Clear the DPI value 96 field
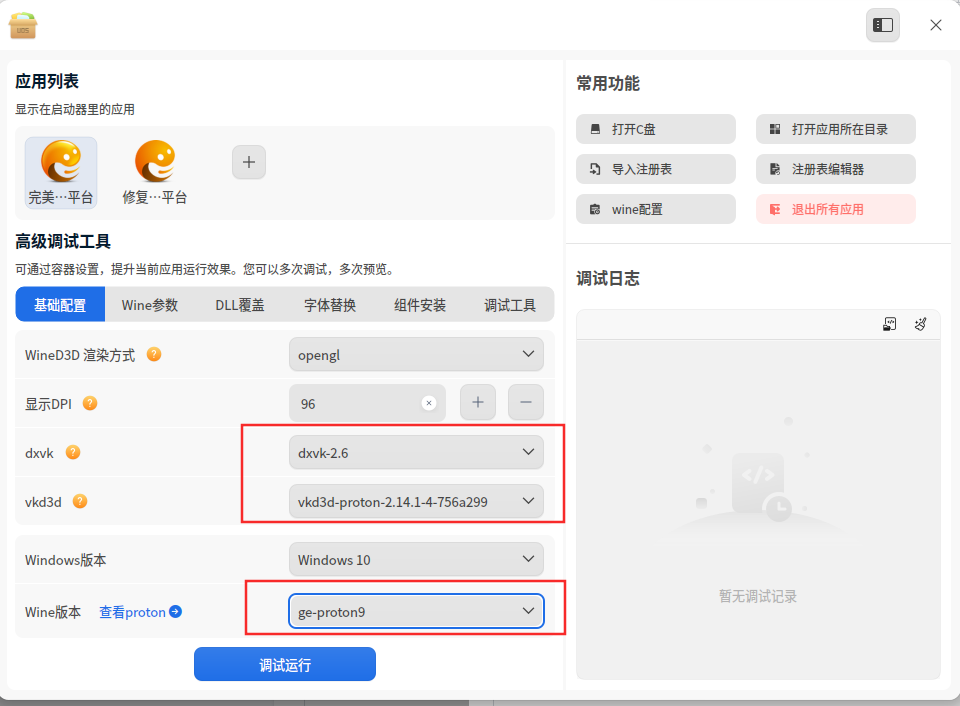960x706 pixels. pos(429,403)
